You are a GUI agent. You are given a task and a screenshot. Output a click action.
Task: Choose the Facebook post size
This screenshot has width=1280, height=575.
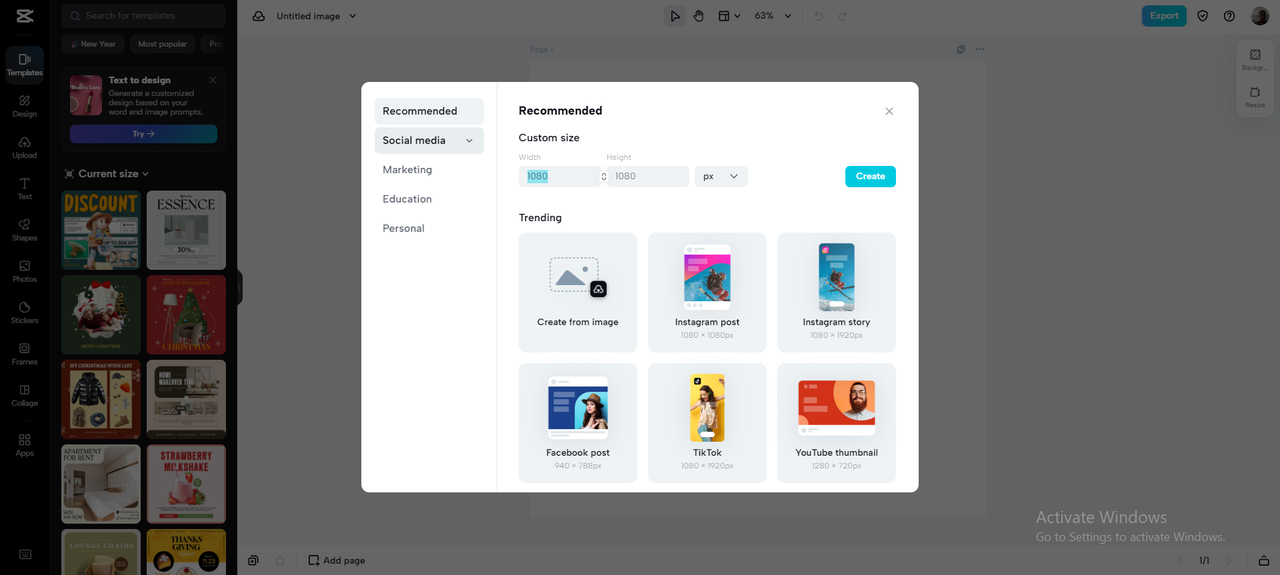pos(578,423)
